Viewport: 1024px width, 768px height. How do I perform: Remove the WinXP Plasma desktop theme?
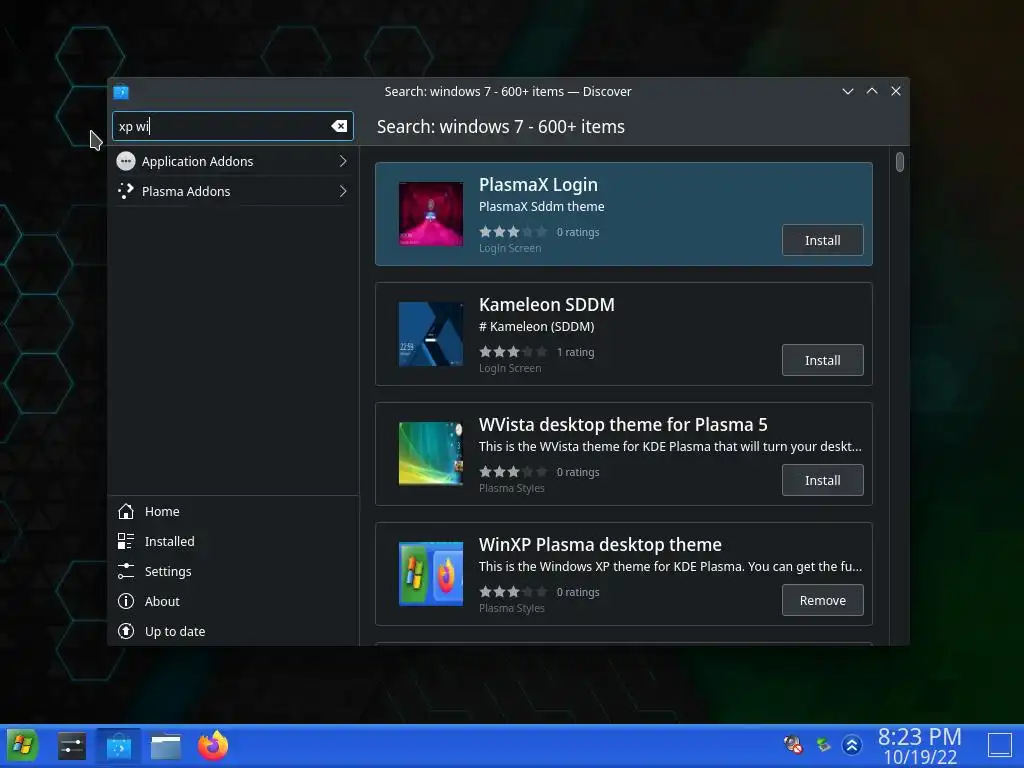822,601
